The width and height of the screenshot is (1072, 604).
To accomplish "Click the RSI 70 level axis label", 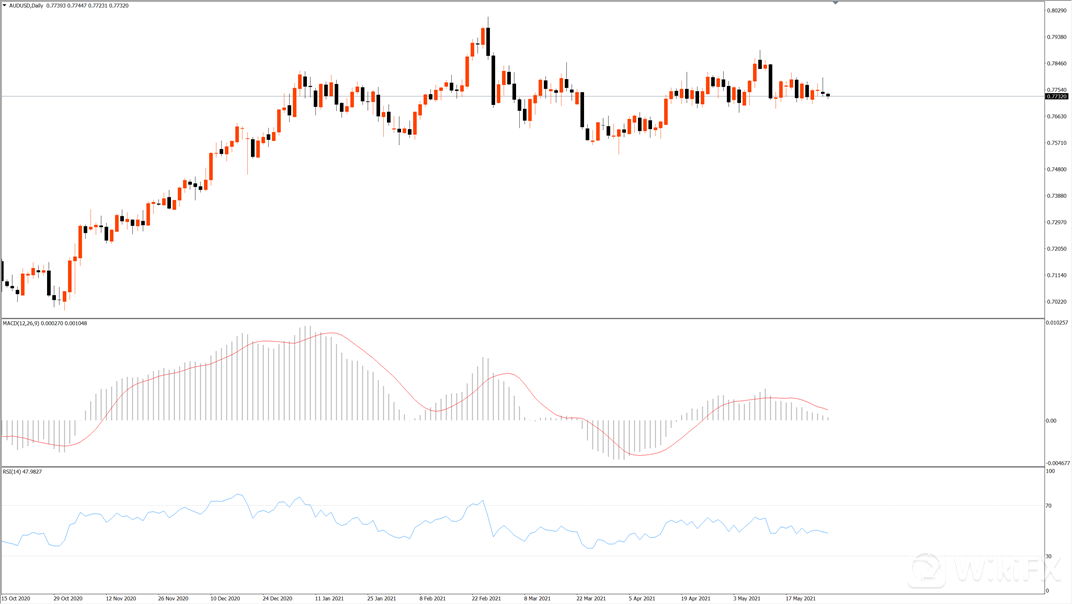I will 1050,506.
